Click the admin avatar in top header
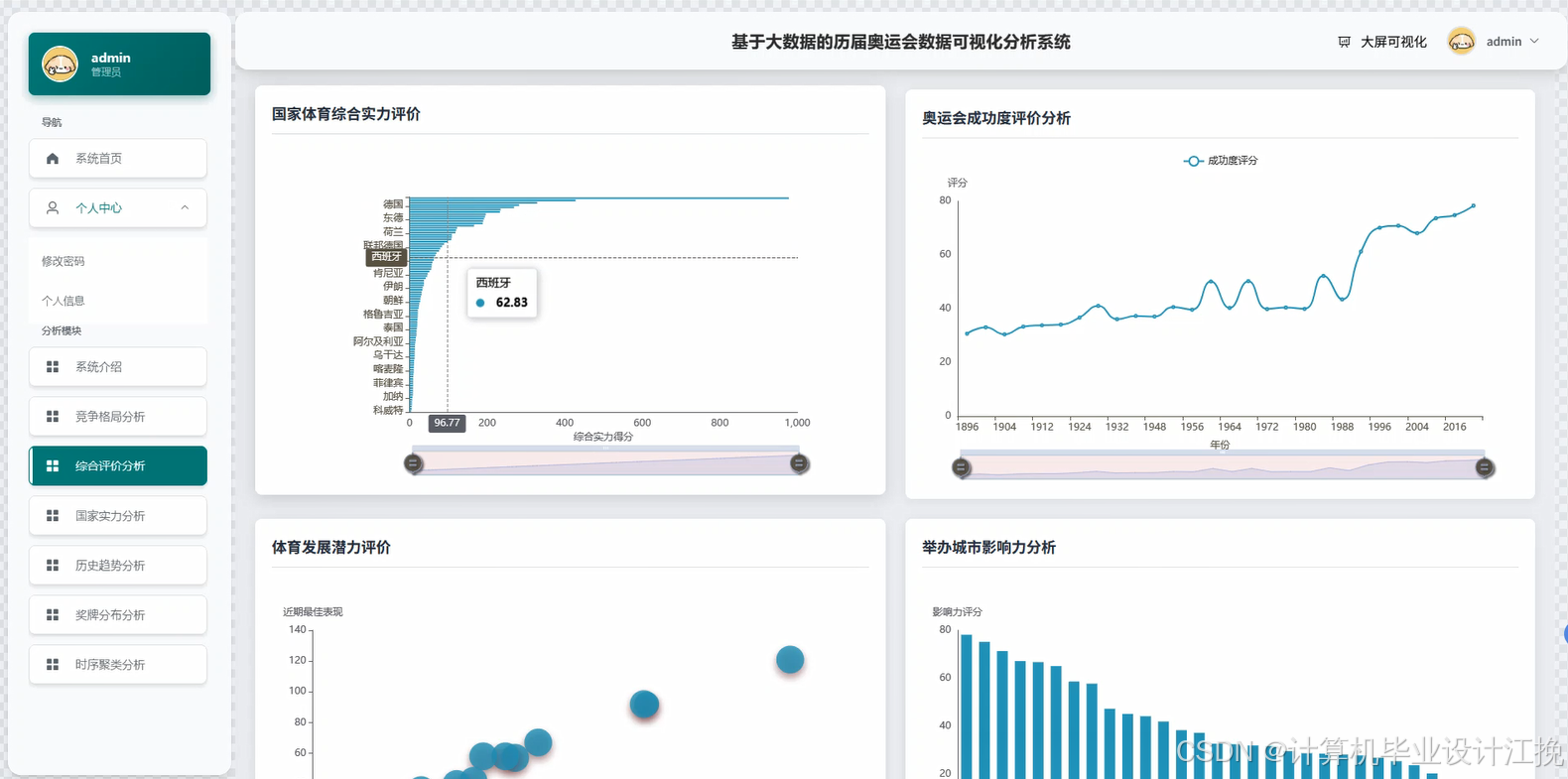This screenshot has height=779, width=1568. click(1462, 42)
